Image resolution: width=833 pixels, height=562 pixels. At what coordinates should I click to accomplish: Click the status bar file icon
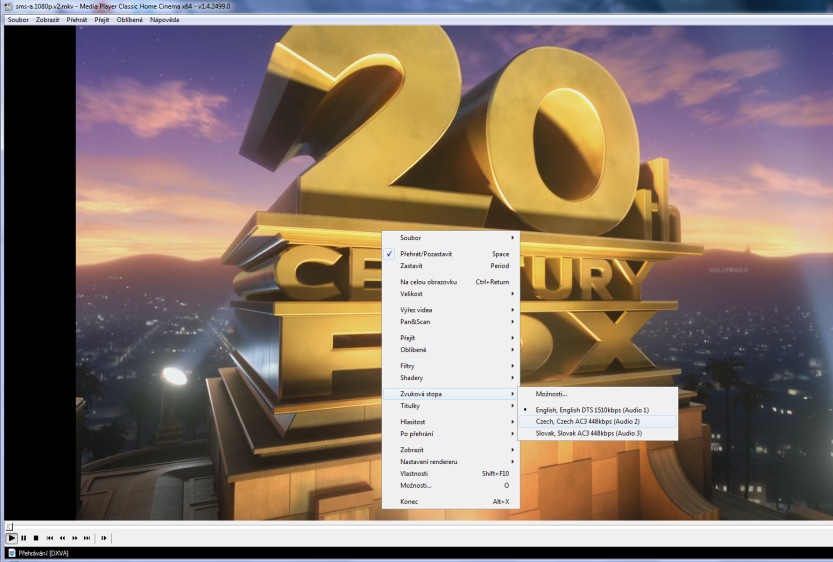pos(12,552)
